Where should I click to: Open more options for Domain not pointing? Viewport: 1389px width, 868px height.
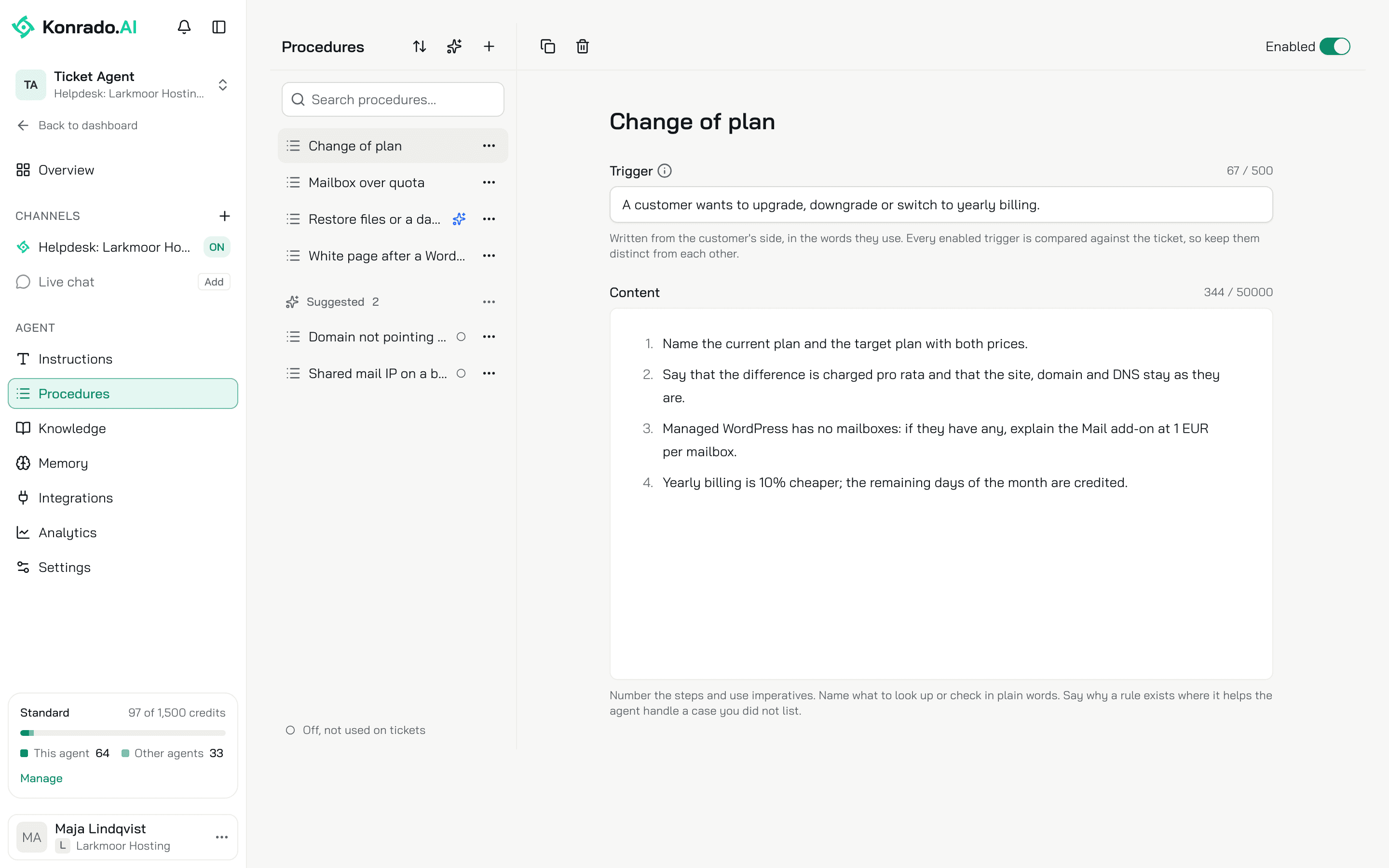click(x=489, y=337)
